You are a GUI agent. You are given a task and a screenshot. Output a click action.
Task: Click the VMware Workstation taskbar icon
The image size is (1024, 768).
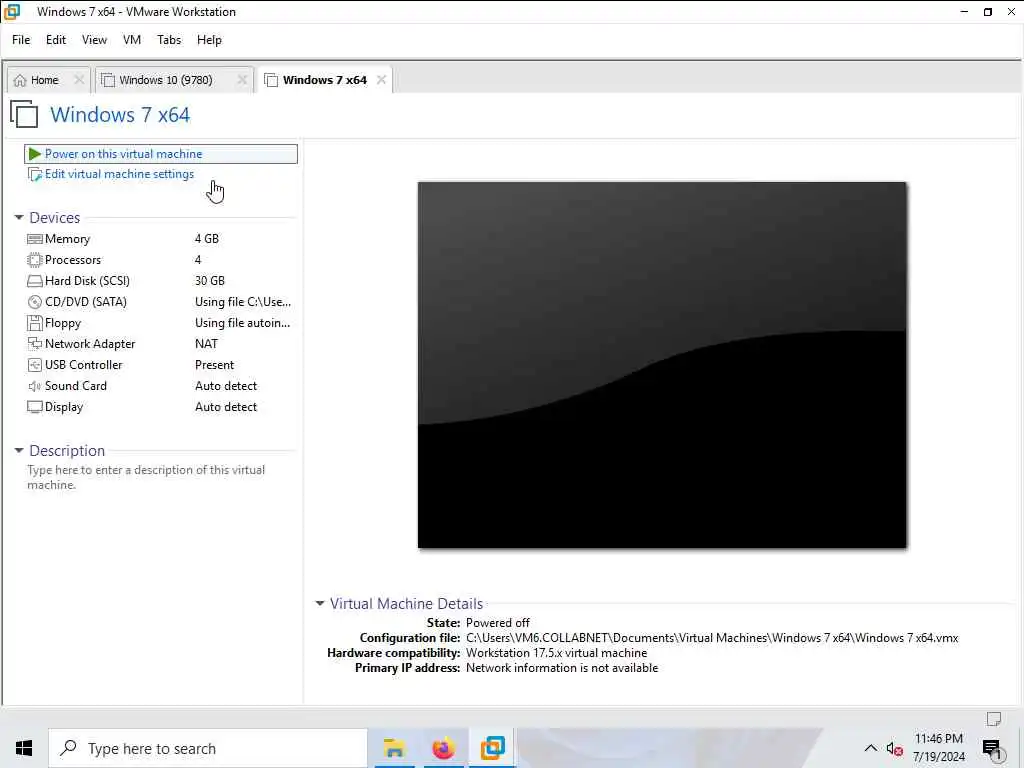point(492,748)
